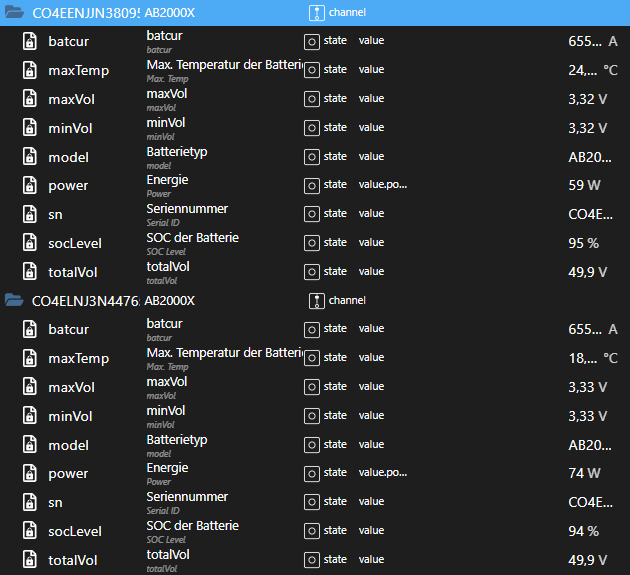The height and width of the screenshot is (575, 630).
Task: Click file icon of first sn state
Action: tap(30, 214)
